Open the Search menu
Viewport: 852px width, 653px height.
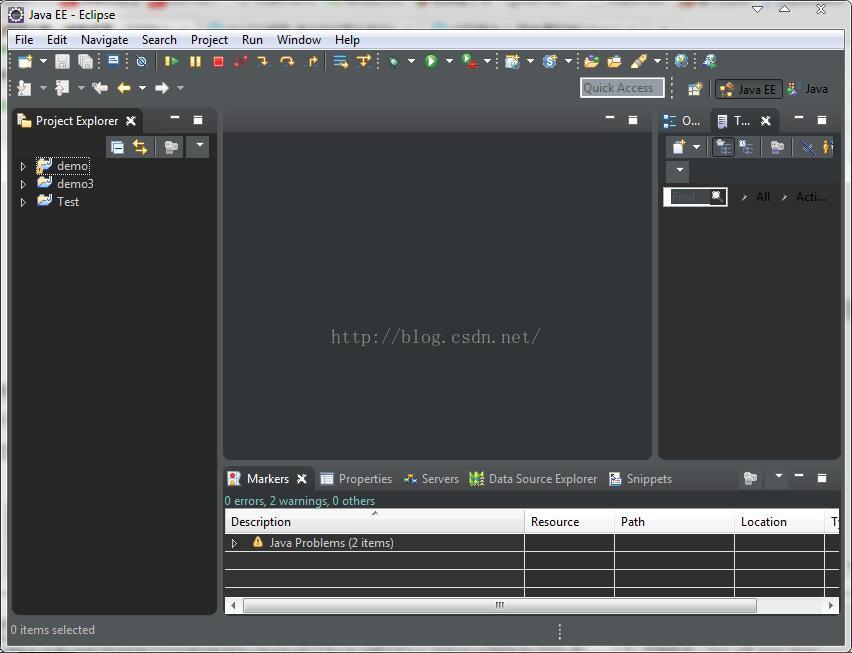pyautogui.click(x=159, y=40)
